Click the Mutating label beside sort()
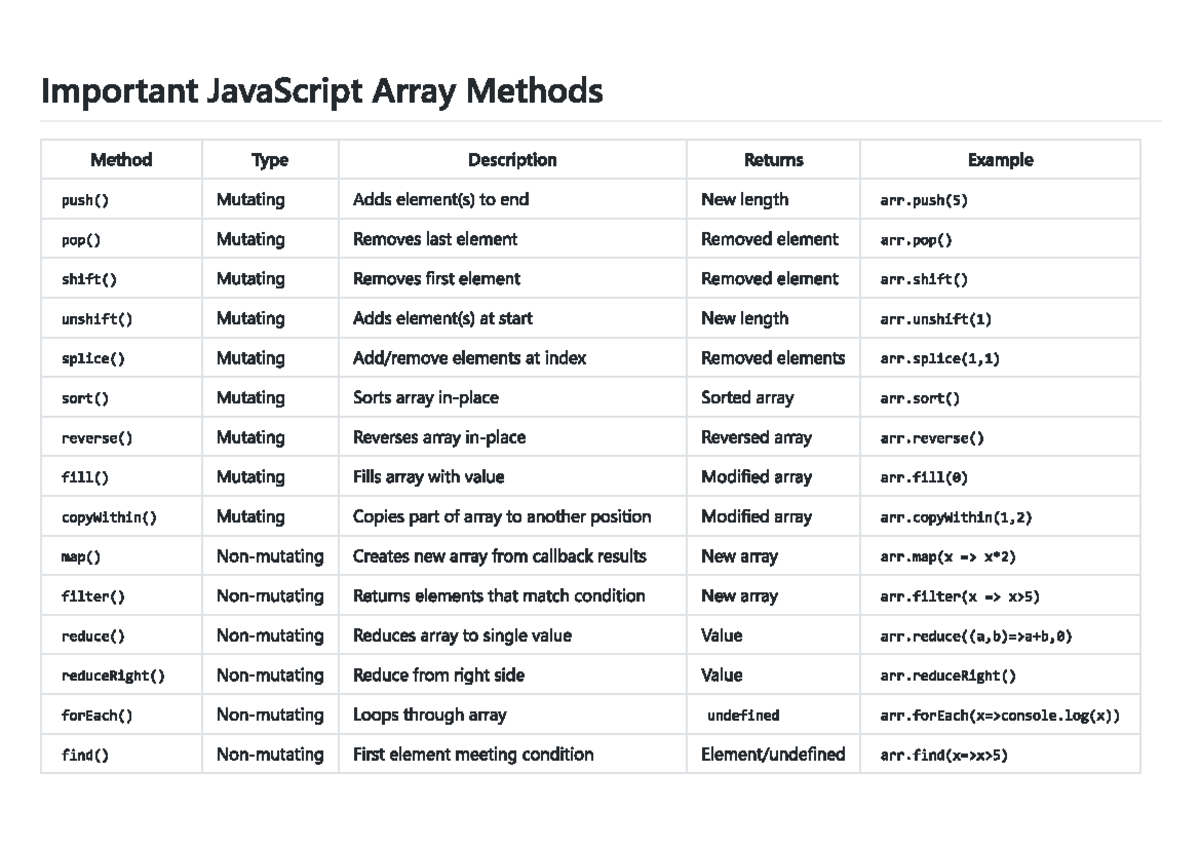This screenshot has height=849, width=1200. (x=250, y=398)
